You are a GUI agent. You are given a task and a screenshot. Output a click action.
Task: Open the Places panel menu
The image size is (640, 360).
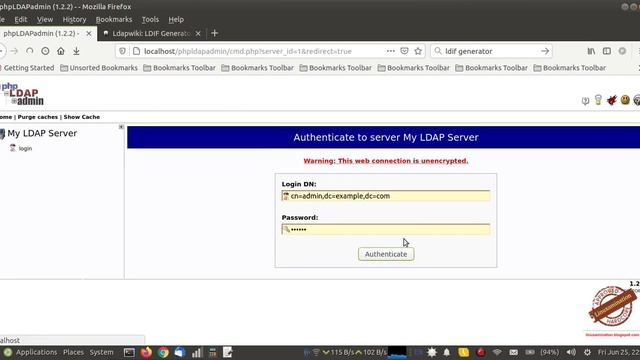point(73,352)
